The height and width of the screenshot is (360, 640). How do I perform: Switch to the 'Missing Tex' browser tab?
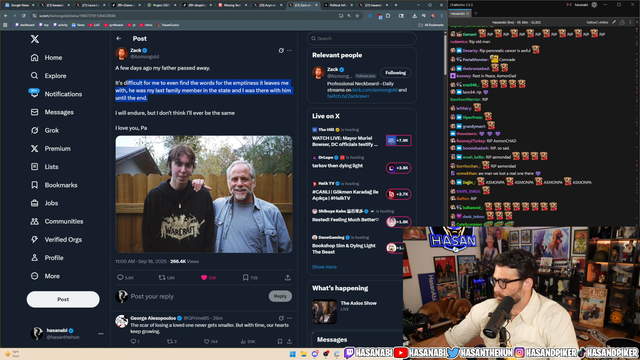pyautogui.click(x=232, y=5)
